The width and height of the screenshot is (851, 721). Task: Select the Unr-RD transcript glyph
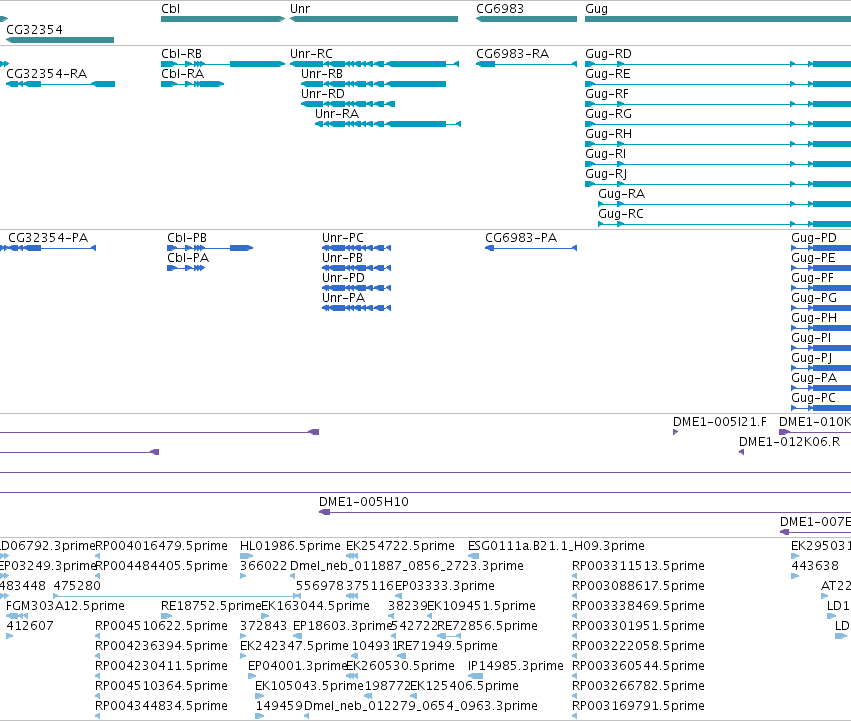click(348, 104)
